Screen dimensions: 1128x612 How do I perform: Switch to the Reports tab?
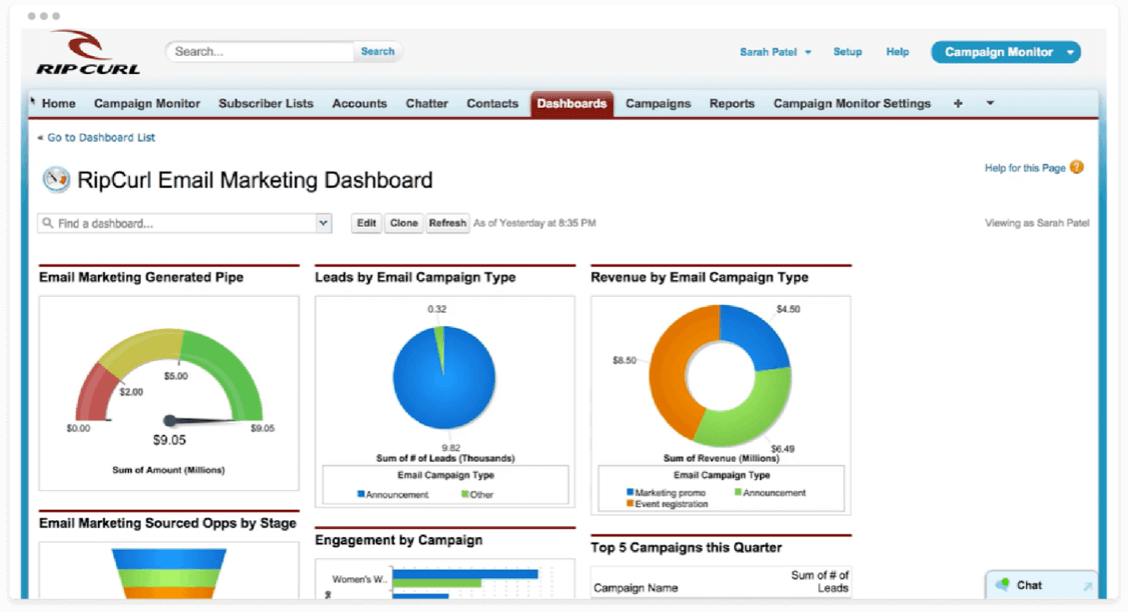click(x=732, y=103)
